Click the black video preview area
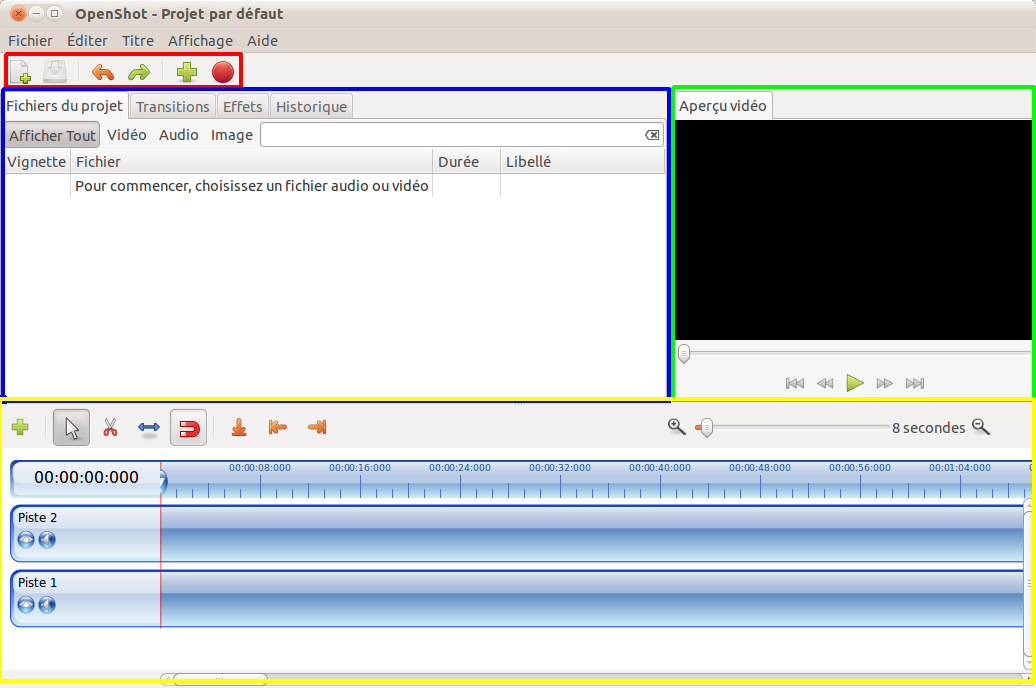The image size is (1036, 688). [x=853, y=230]
